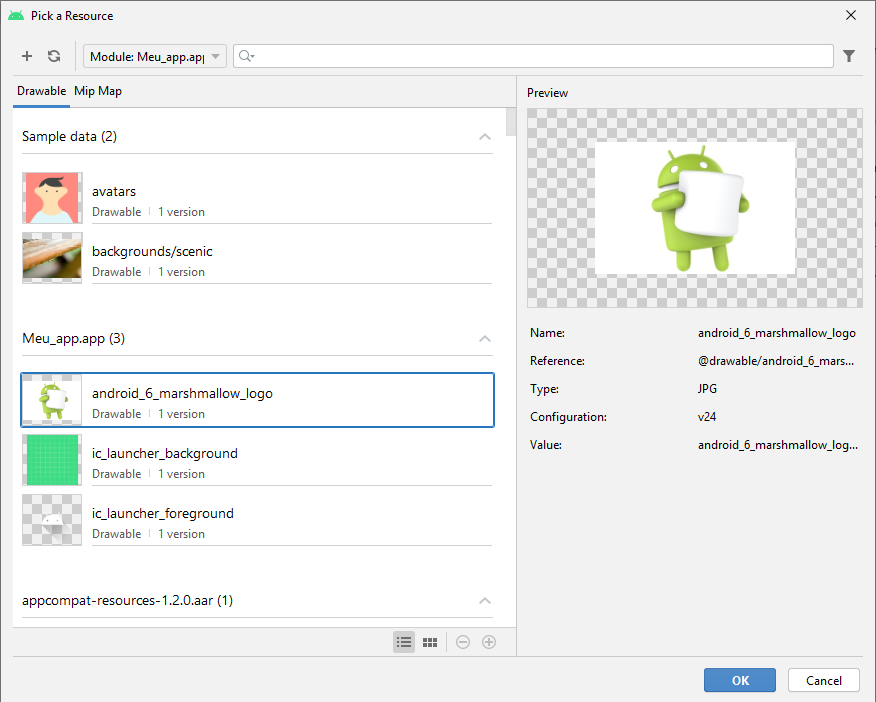
Task: Click the zoom out minus icon
Action: pyautogui.click(x=463, y=642)
